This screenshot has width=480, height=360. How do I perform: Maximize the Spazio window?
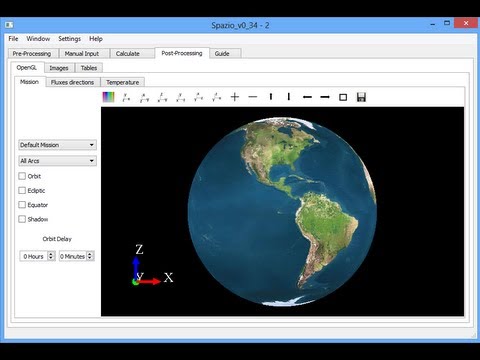click(447, 23)
